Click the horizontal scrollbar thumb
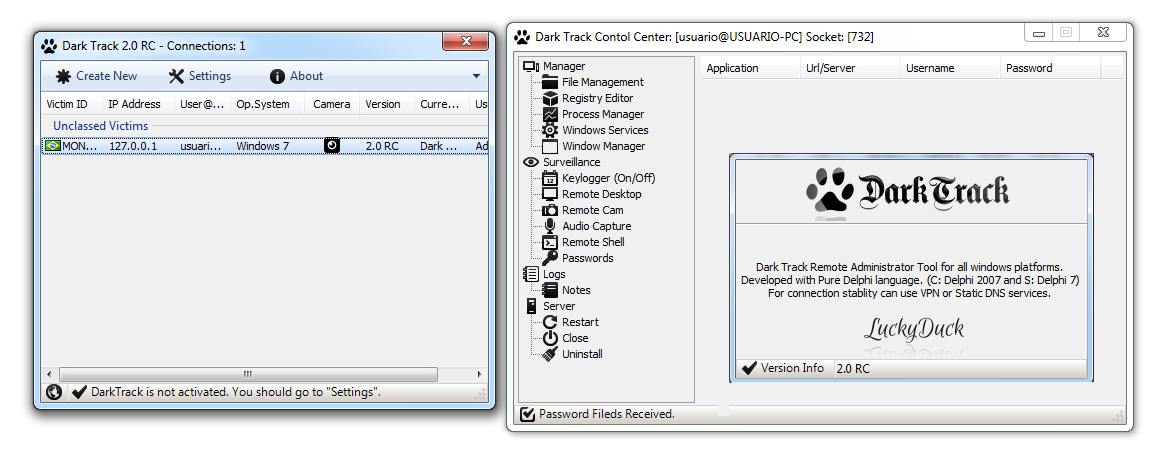The height and width of the screenshot is (457, 1159). coord(248,375)
